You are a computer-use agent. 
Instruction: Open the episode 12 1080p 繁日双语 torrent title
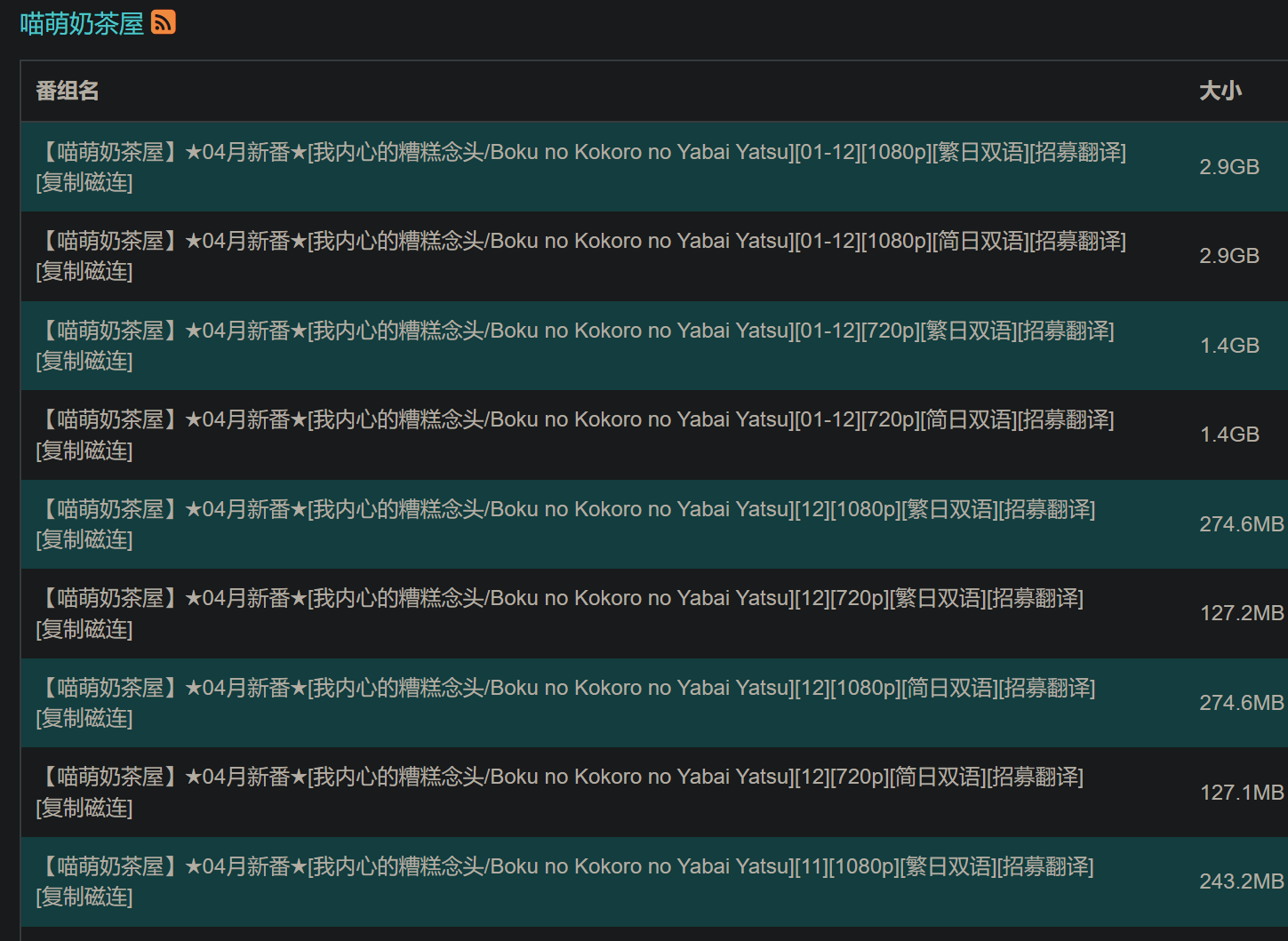click(x=567, y=509)
